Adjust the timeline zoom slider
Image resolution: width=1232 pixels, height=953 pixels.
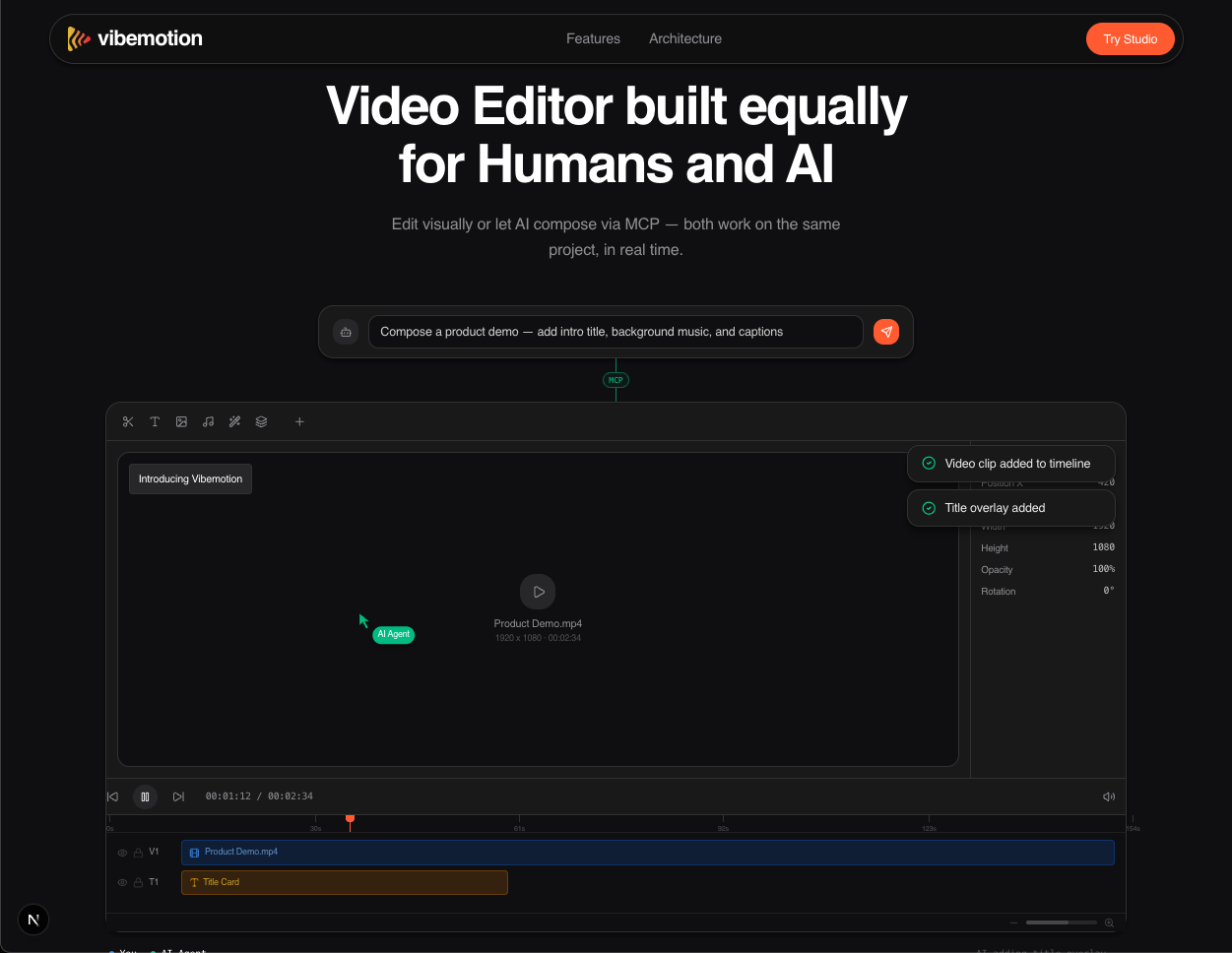click(1060, 922)
